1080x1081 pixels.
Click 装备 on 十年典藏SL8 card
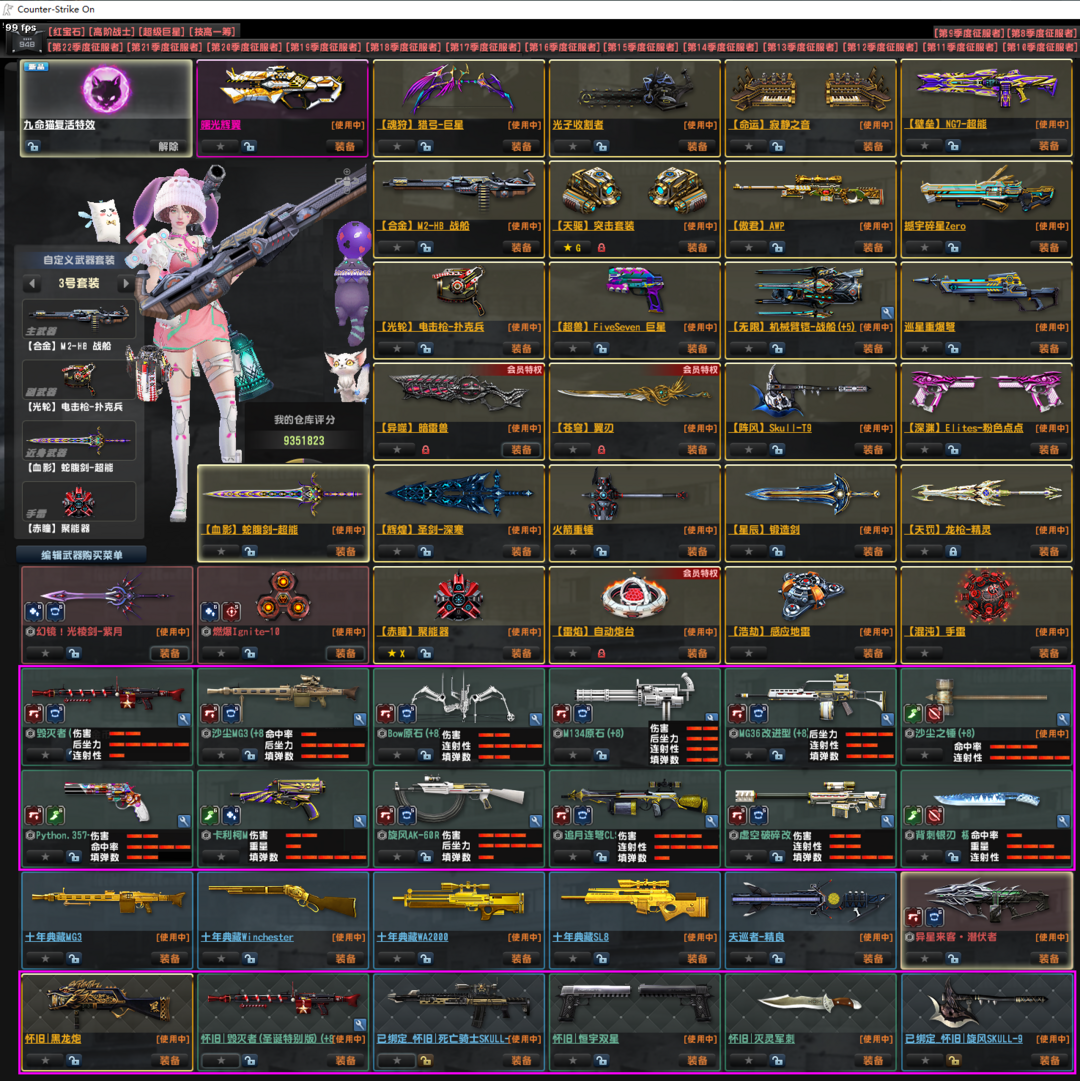click(697, 958)
